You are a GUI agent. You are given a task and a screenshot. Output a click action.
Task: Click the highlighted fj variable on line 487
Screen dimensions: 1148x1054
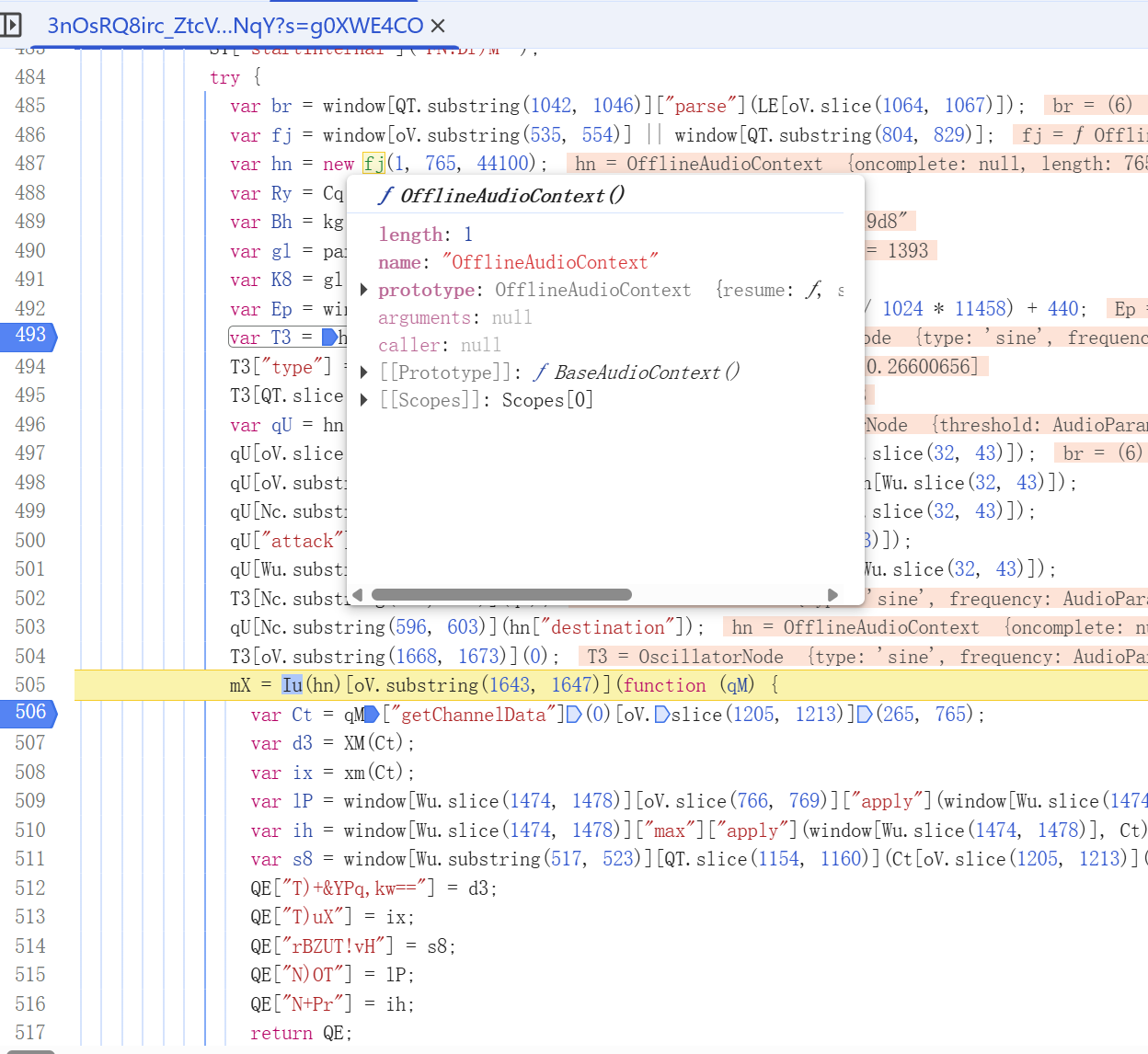(373, 164)
